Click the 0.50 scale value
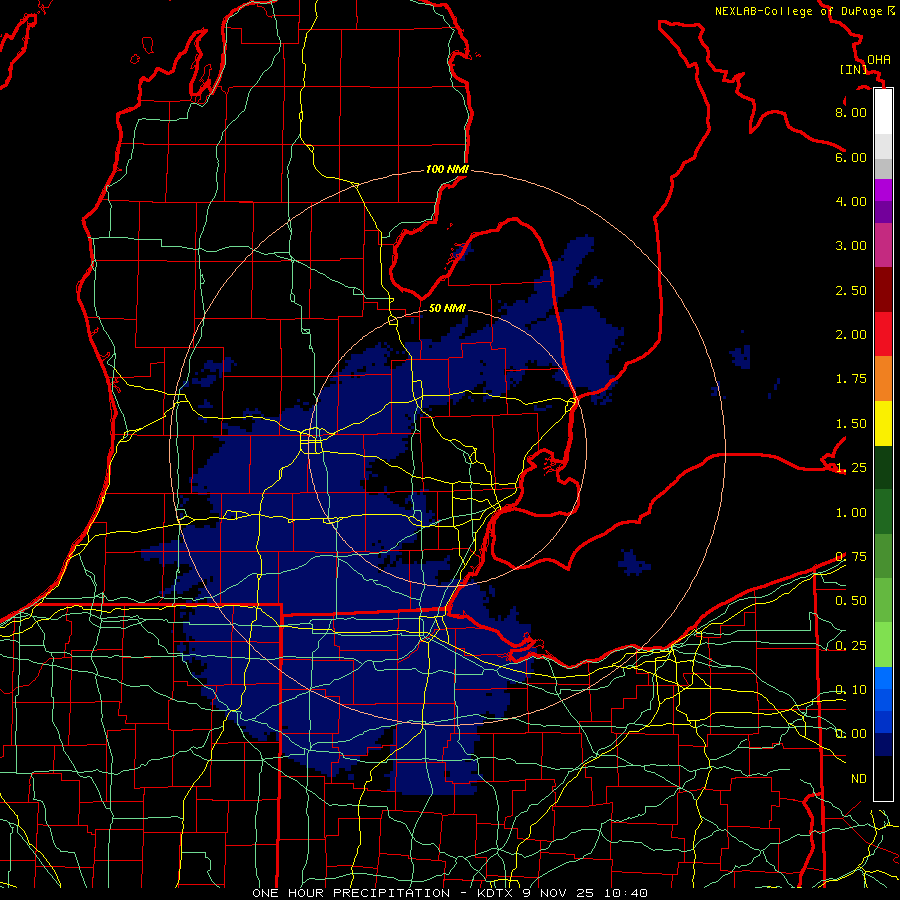Viewport: 900px width, 900px height. [x=851, y=601]
